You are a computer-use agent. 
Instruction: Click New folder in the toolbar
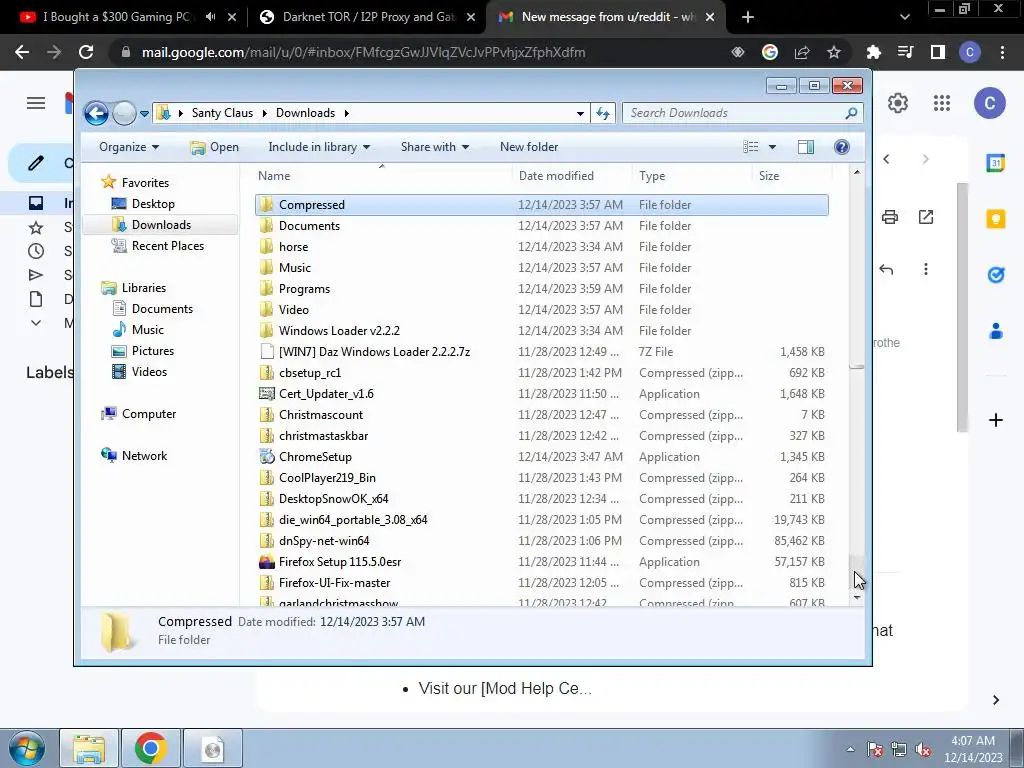(x=529, y=147)
